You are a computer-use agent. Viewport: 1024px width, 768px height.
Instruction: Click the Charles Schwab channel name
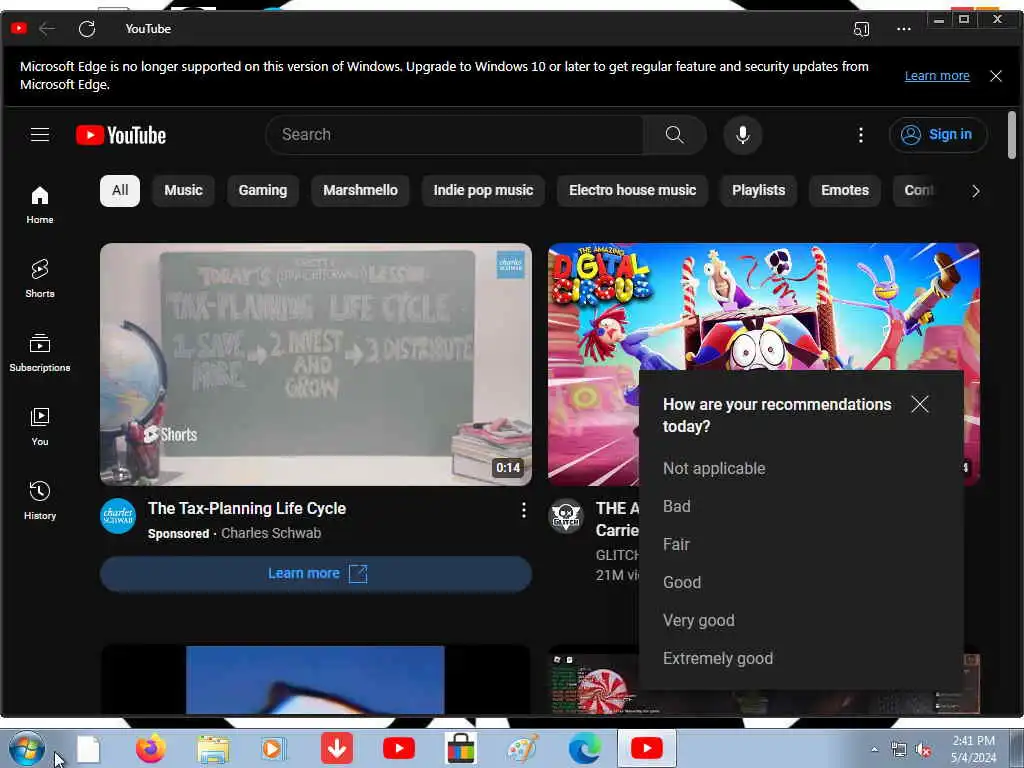(x=271, y=533)
